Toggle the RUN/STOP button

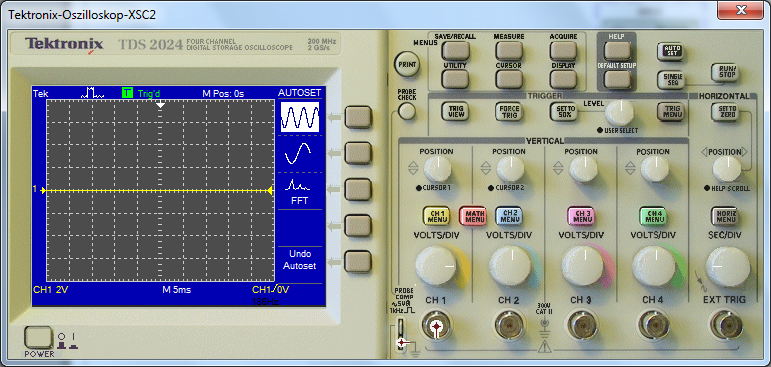click(725, 72)
